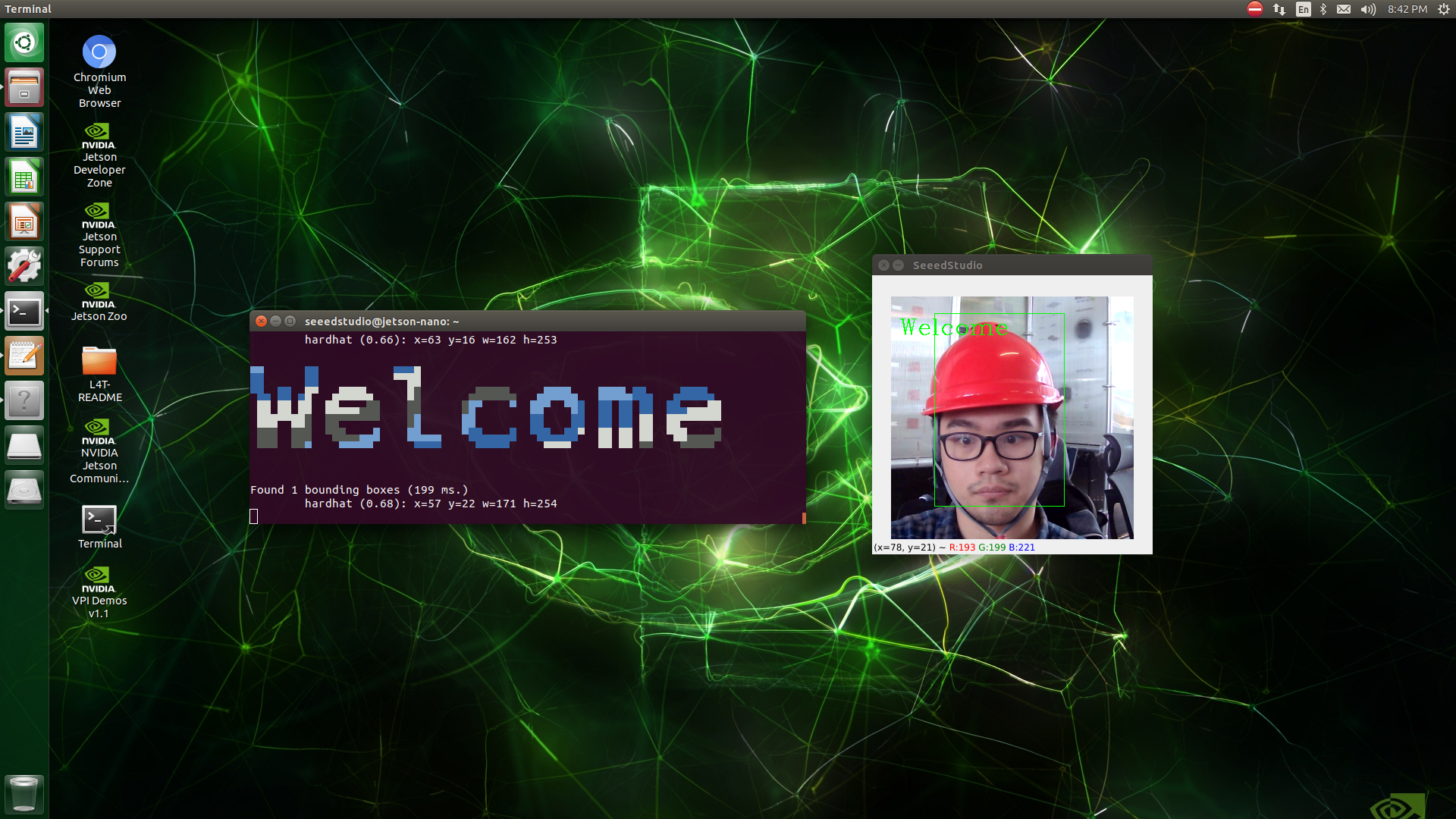Open Jetson Developer Zone desktop shortcut

(99, 155)
